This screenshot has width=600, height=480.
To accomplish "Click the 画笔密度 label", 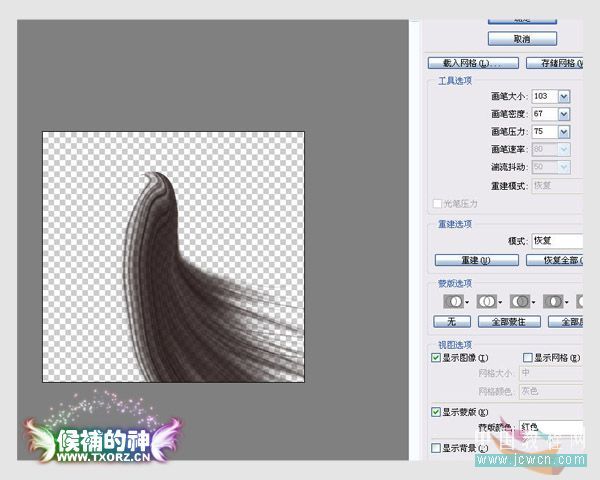I will (508, 114).
